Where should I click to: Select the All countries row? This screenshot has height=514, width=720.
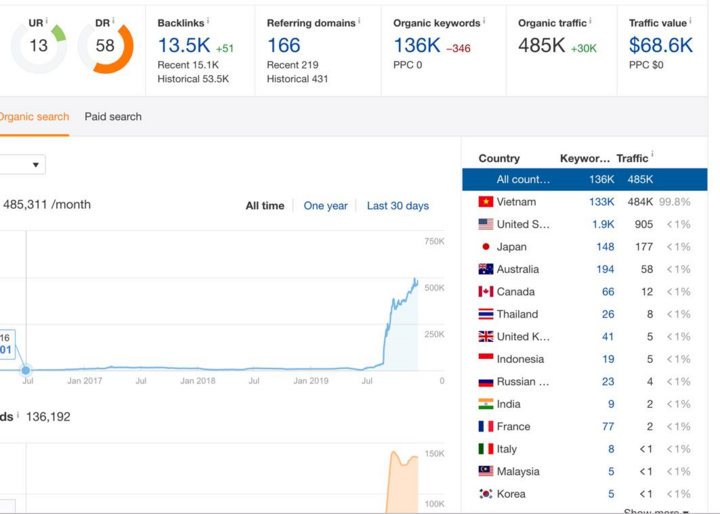coord(585,179)
